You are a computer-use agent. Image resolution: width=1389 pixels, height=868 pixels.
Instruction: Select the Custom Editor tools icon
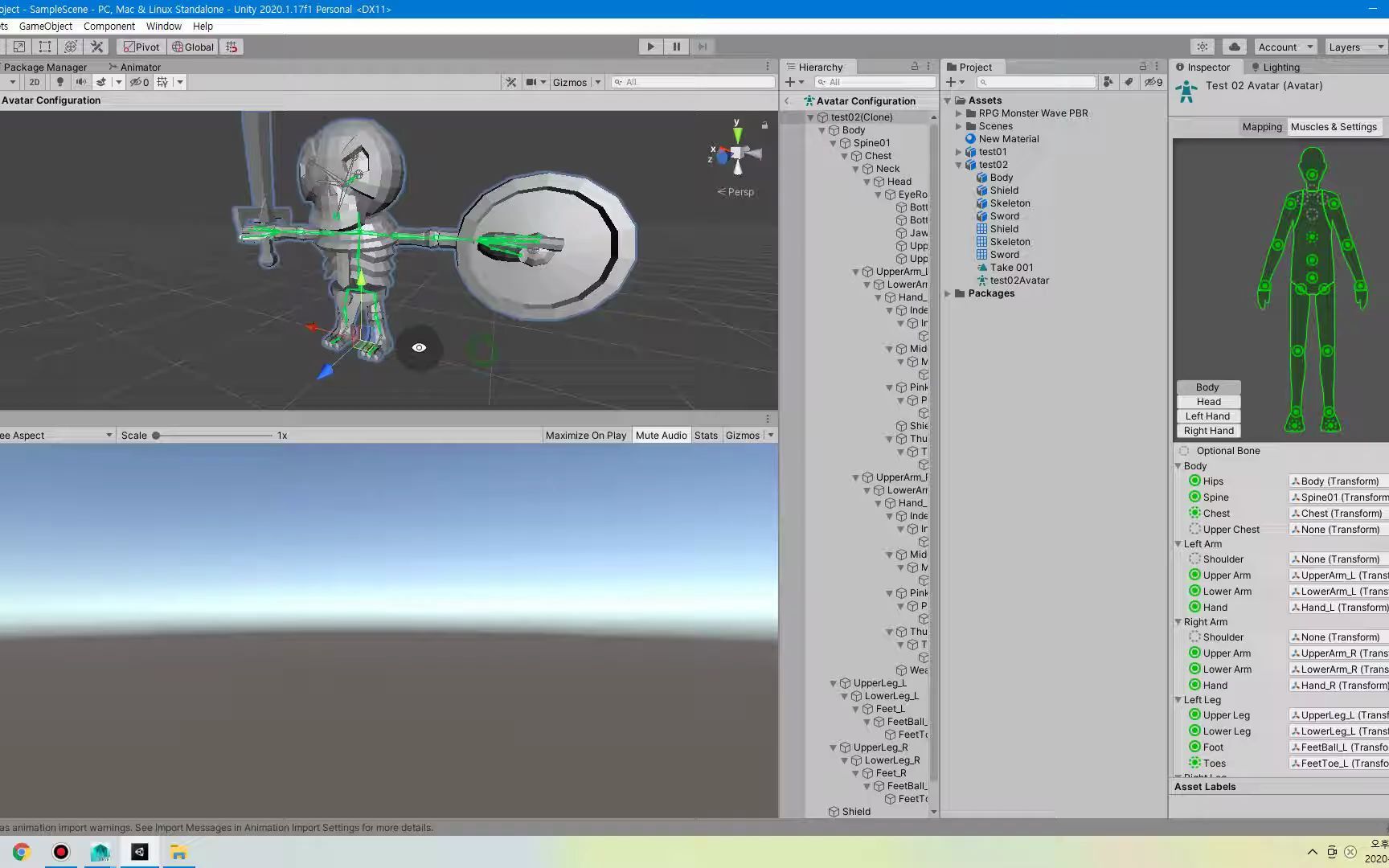pos(96,47)
